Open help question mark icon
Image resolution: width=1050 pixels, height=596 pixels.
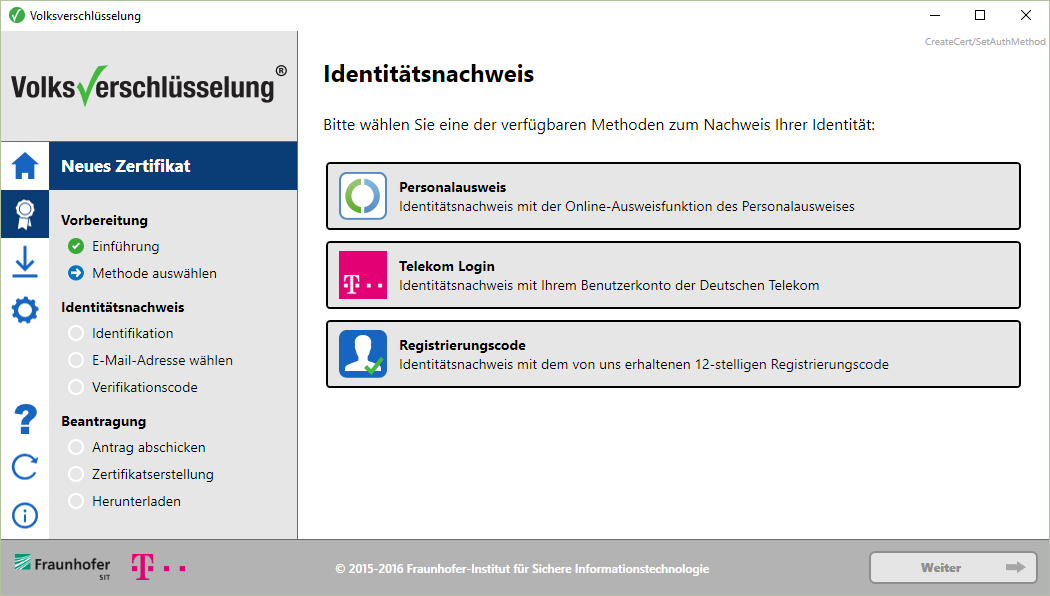click(25, 419)
